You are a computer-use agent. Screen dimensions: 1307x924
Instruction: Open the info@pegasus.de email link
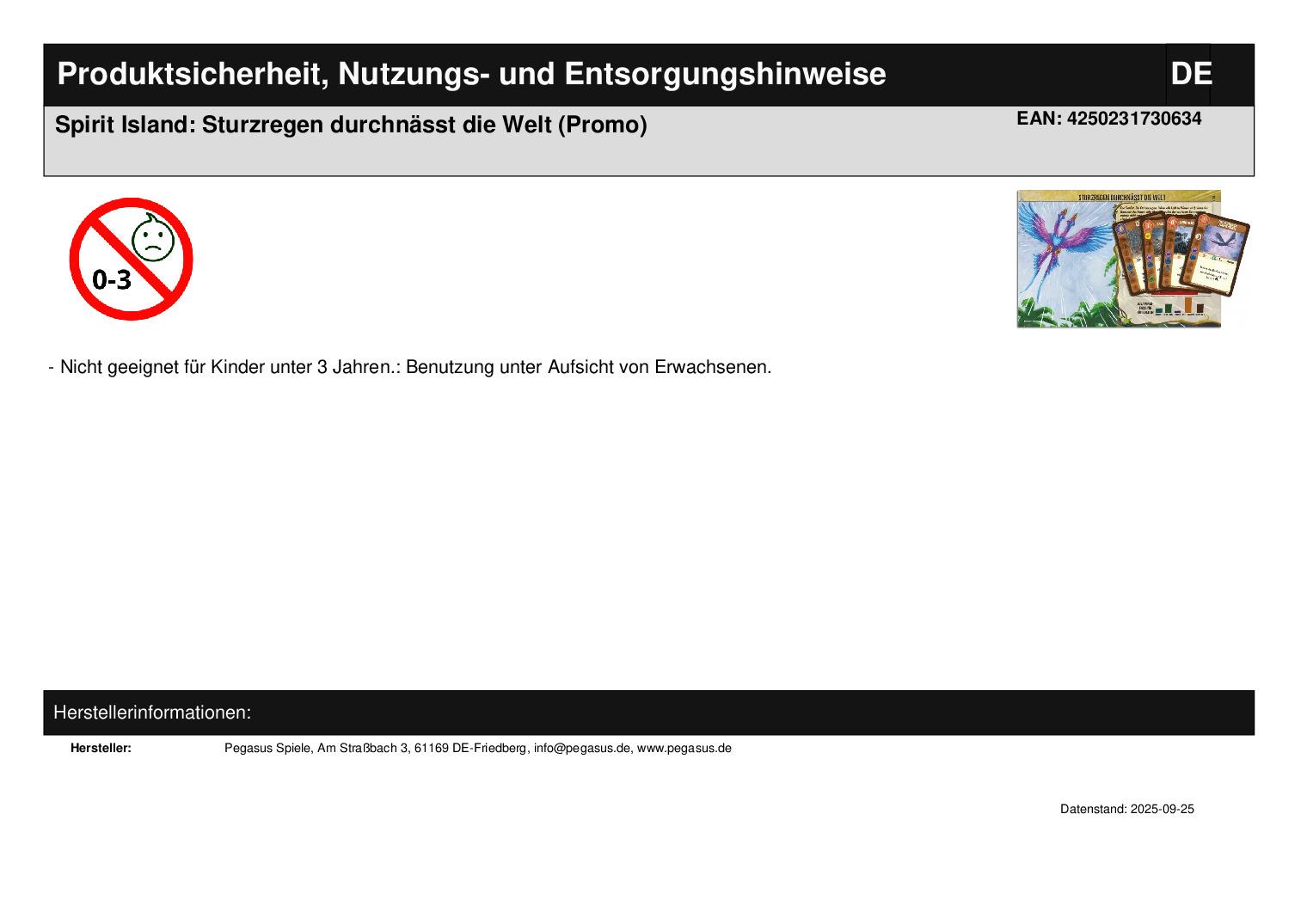[582, 748]
